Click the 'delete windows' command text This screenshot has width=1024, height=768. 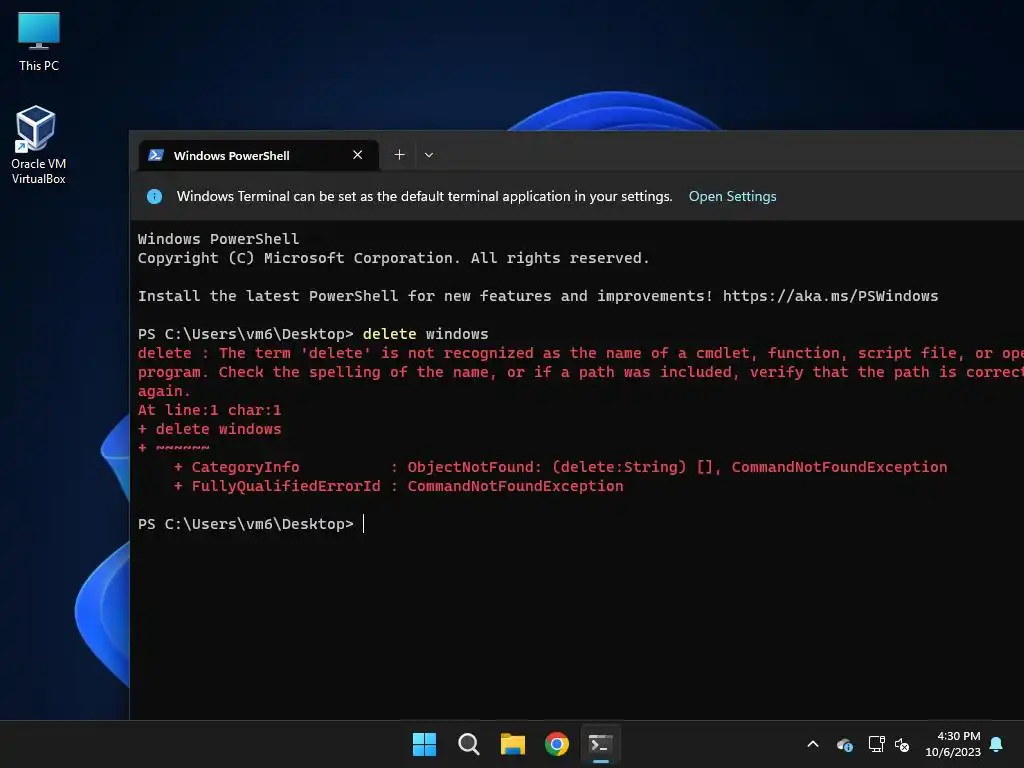coord(425,334)
